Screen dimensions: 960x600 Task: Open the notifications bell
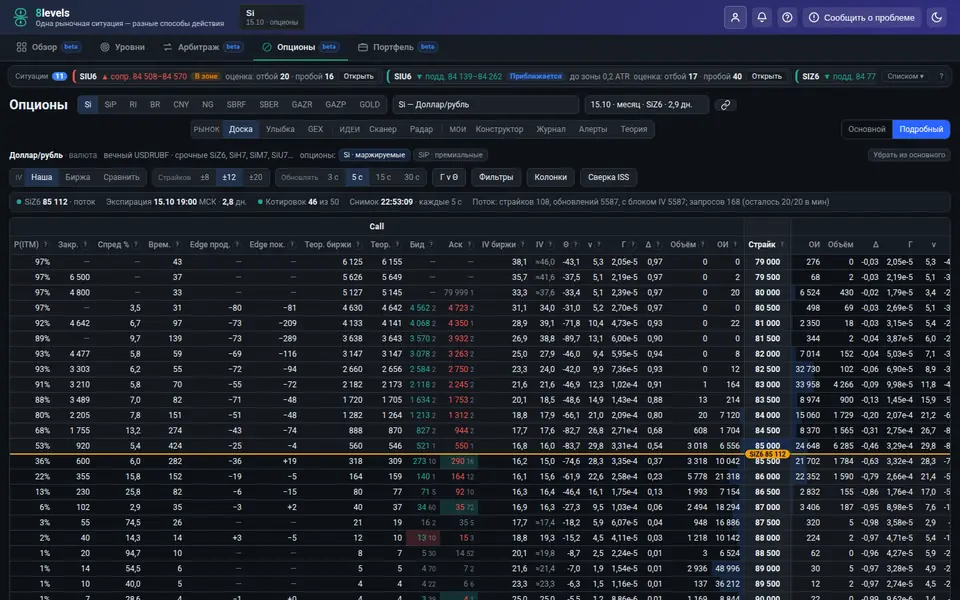click(x=762, y=17)
